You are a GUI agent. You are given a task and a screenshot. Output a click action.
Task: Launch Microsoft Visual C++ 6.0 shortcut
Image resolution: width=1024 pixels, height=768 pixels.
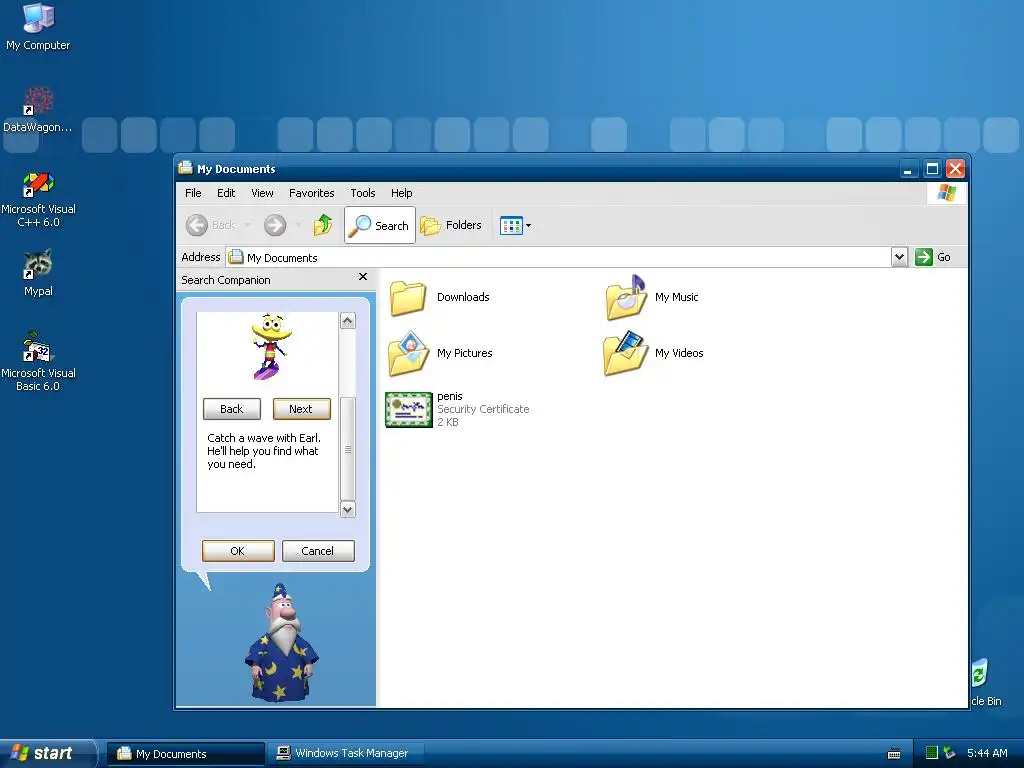[38, 199]
